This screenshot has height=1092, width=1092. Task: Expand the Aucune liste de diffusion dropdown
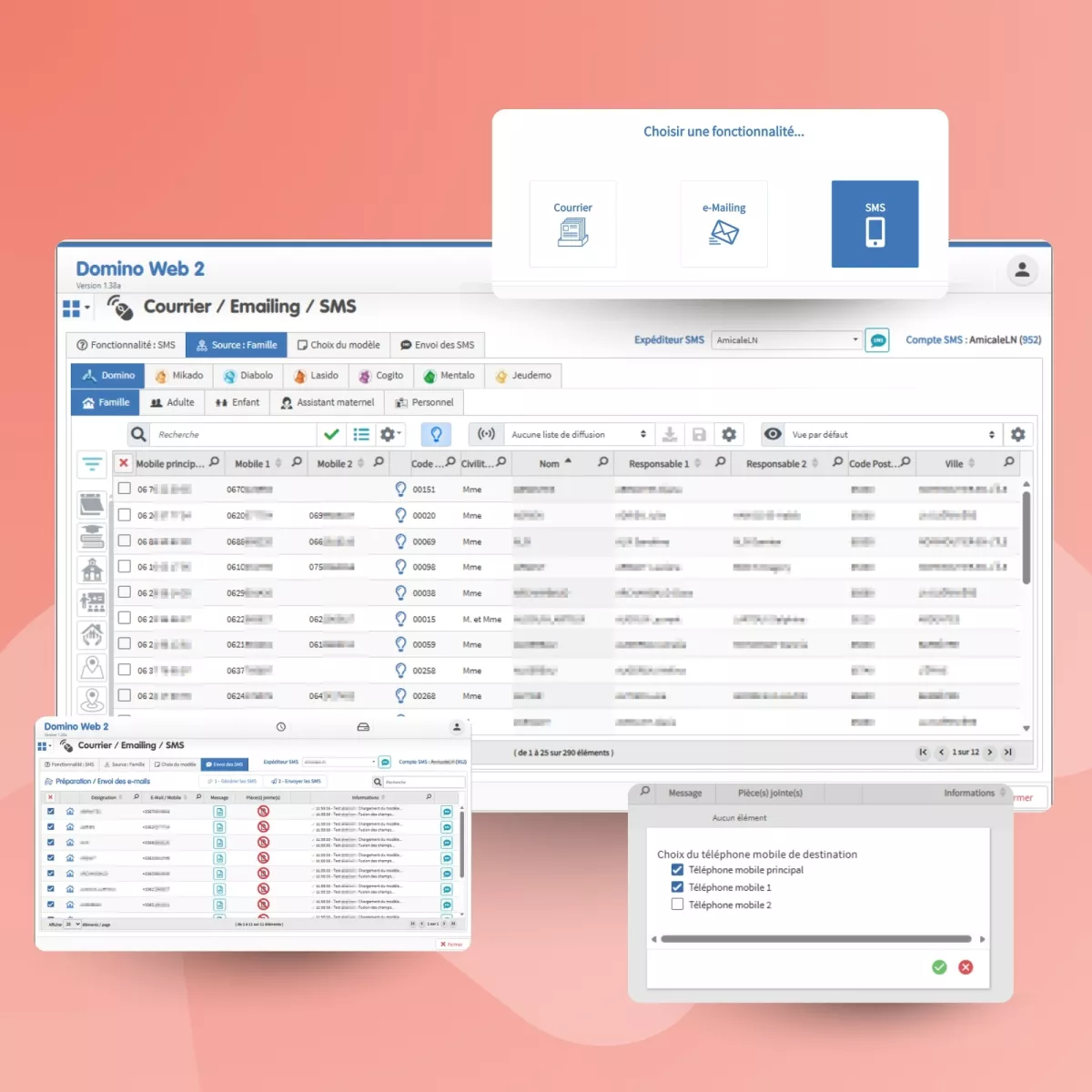[x=578, y=435]
